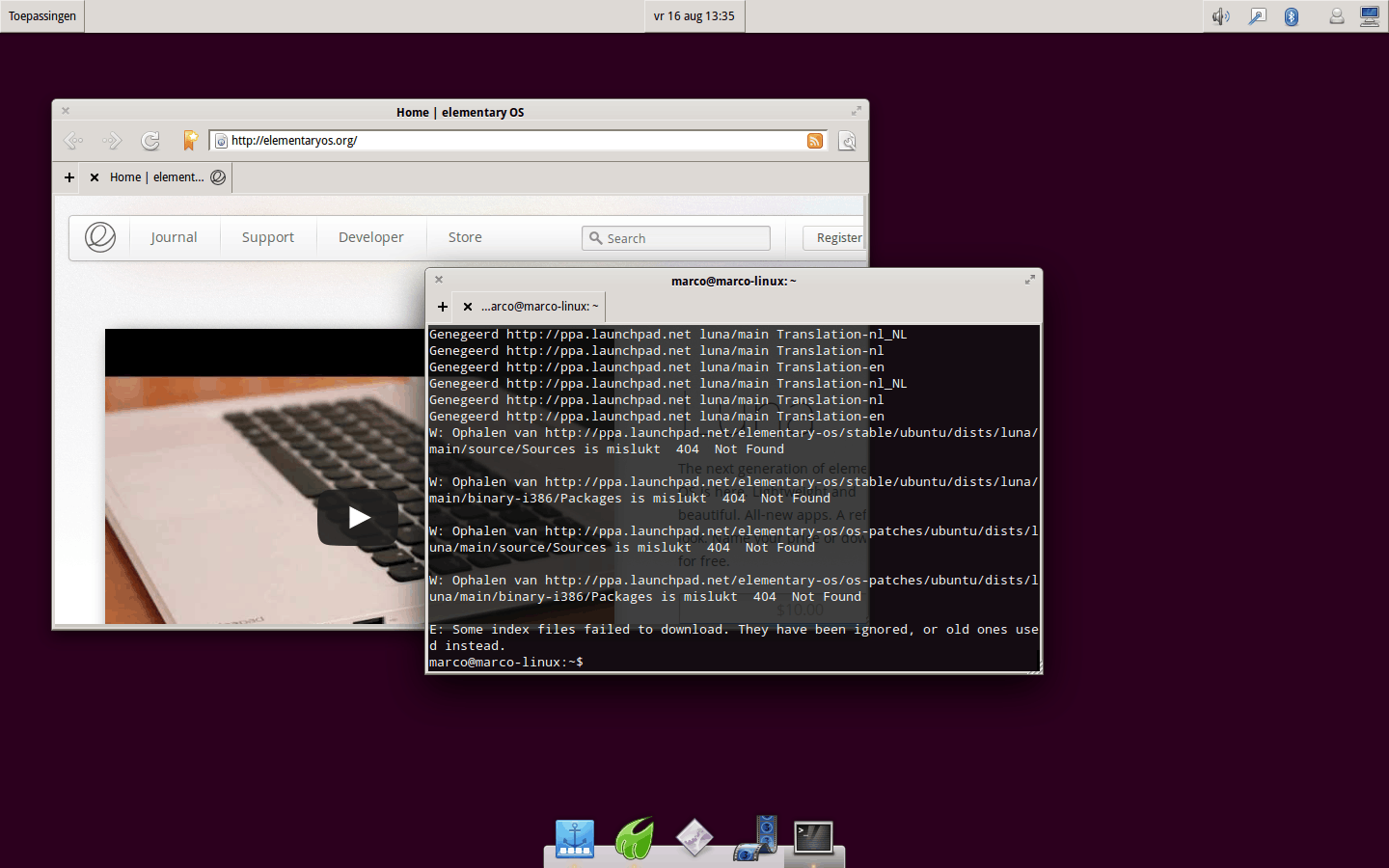
Task: Open the Bluetooth indicator
Action: click(1292, 16)
